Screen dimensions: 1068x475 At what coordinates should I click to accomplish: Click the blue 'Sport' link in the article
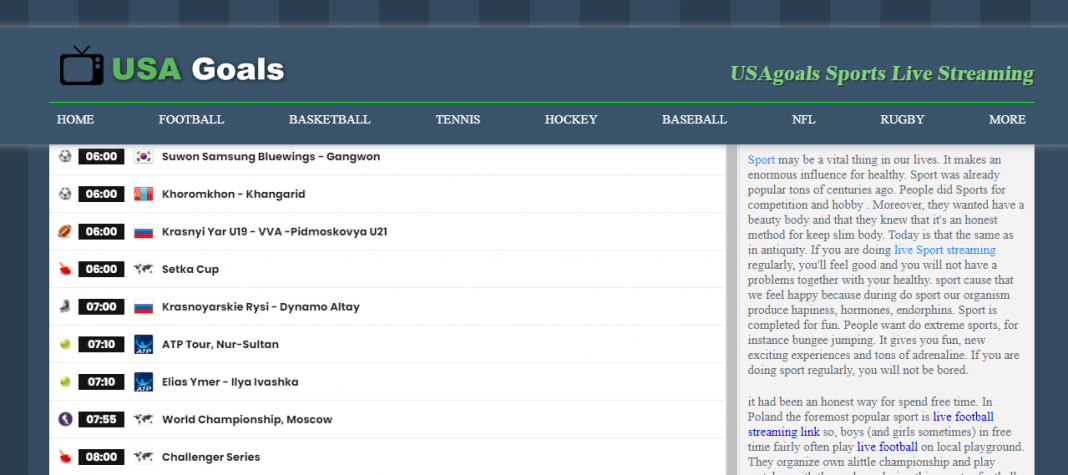point(761,159)
